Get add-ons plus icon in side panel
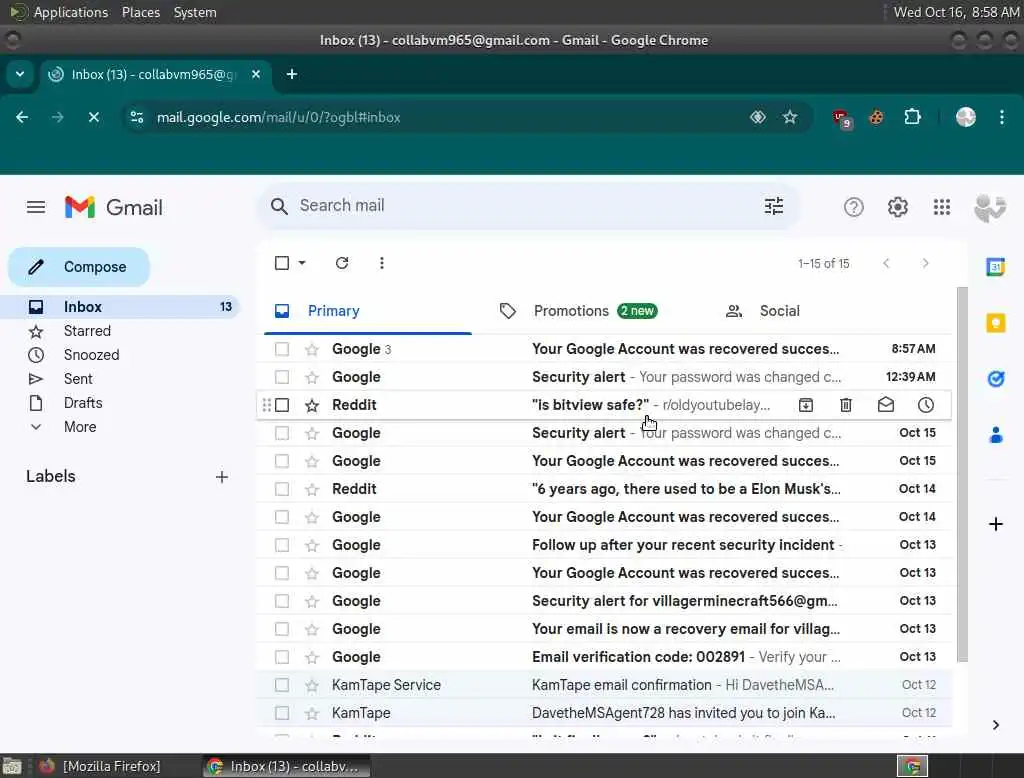The width and height of the screenshot is (1024, 778). 995,524
